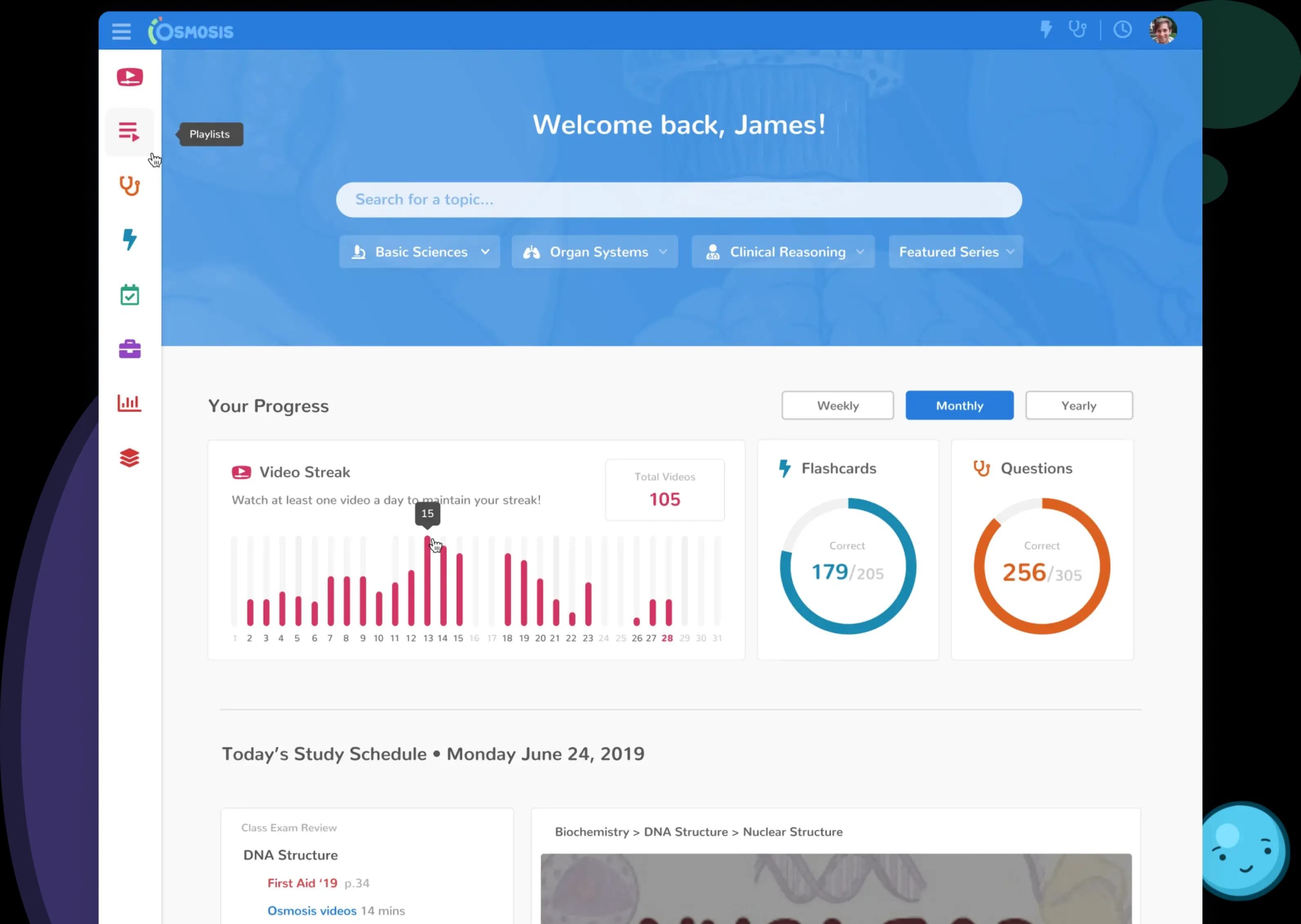Click the clock icon in the top bar
Image resolution: width=1301 pixels, height=924 pixels.
click(x=1122, y=29)
